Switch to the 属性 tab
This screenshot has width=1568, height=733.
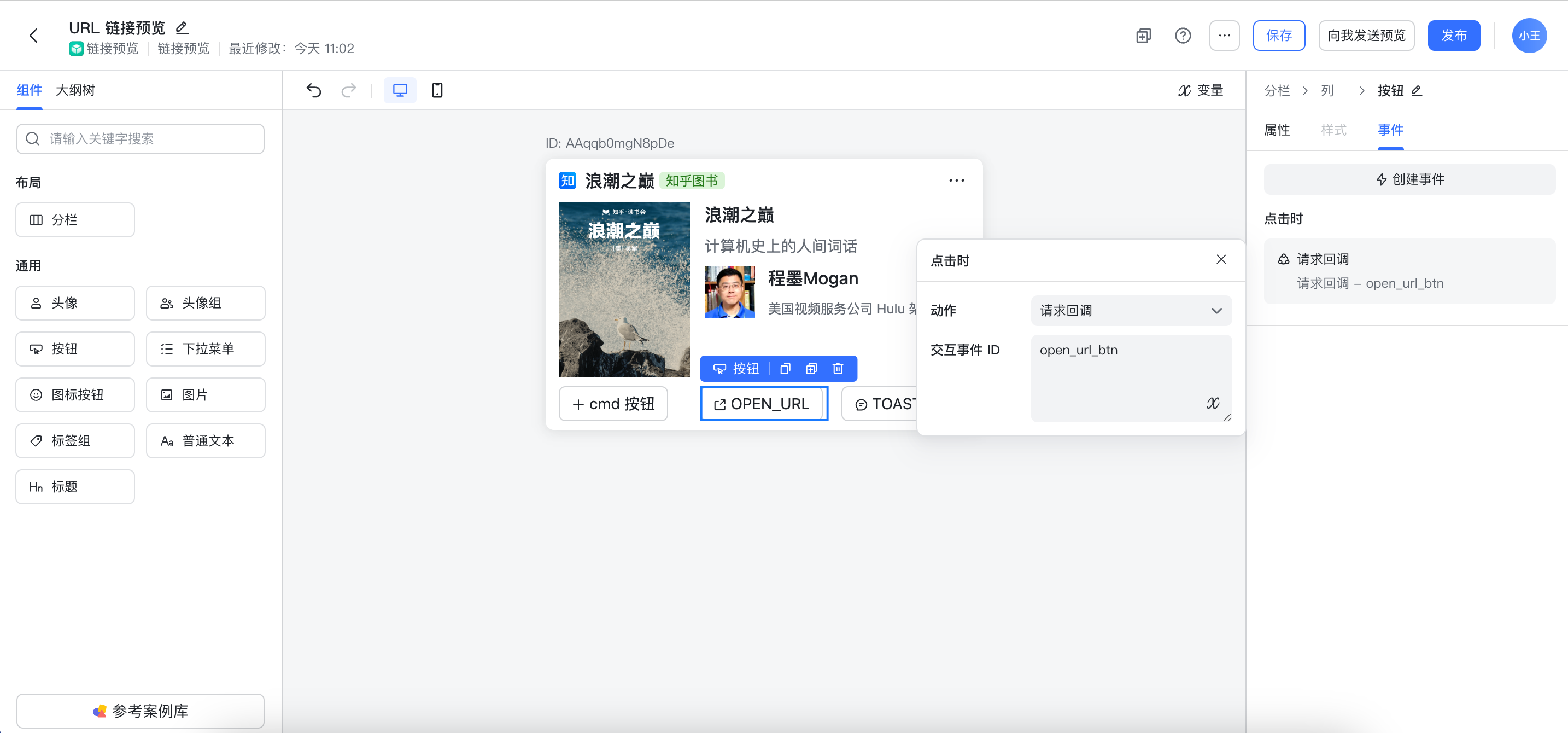click(1277, 130)
